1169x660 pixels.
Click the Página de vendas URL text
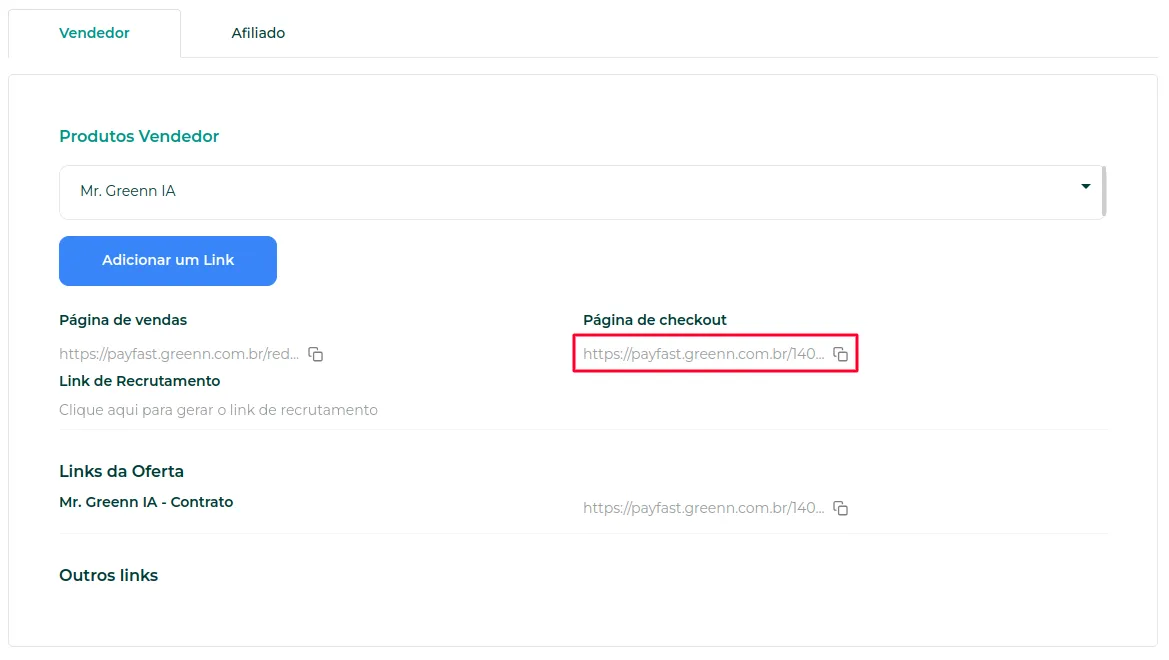(x=179, y=354)
